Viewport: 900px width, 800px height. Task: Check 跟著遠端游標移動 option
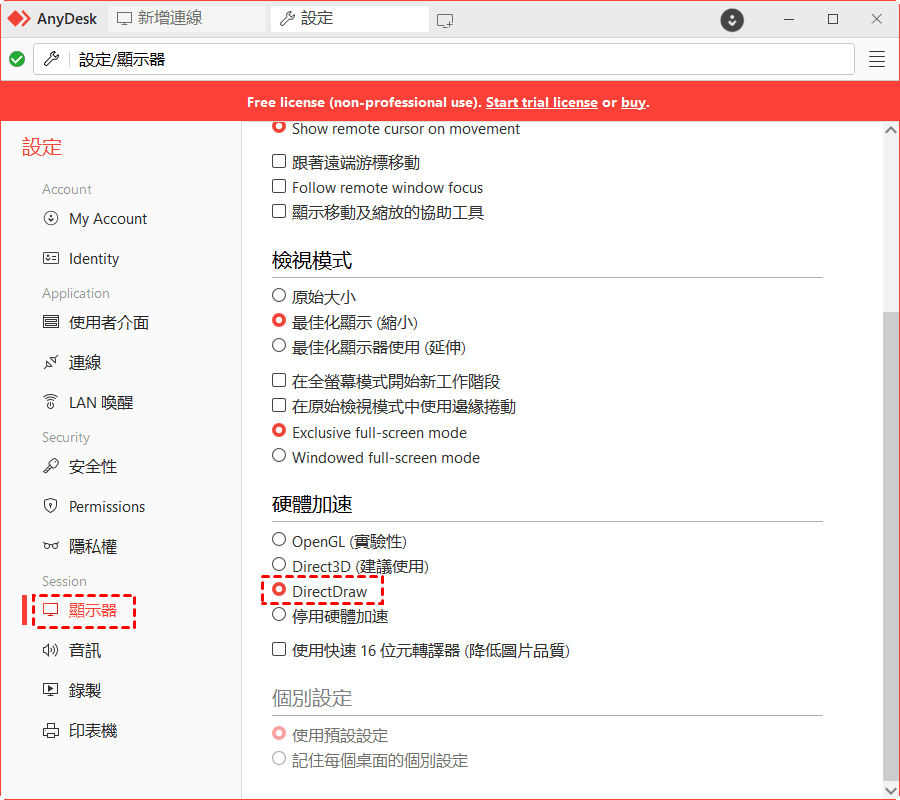pos(279,162)
